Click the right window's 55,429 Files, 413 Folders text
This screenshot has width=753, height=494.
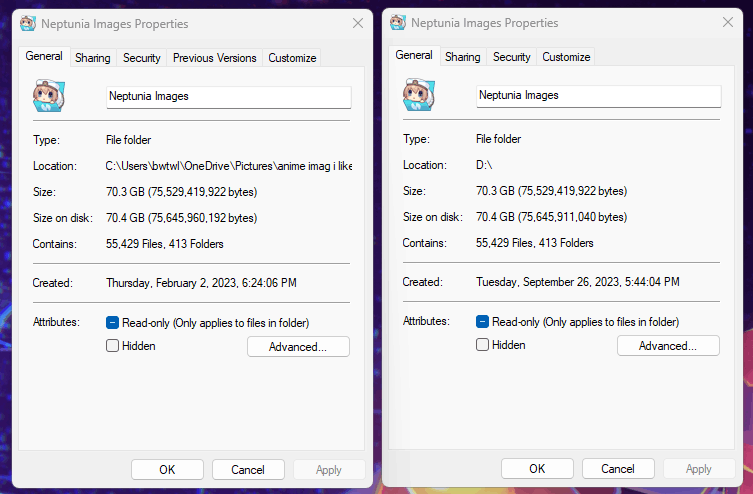click(534, 243)
